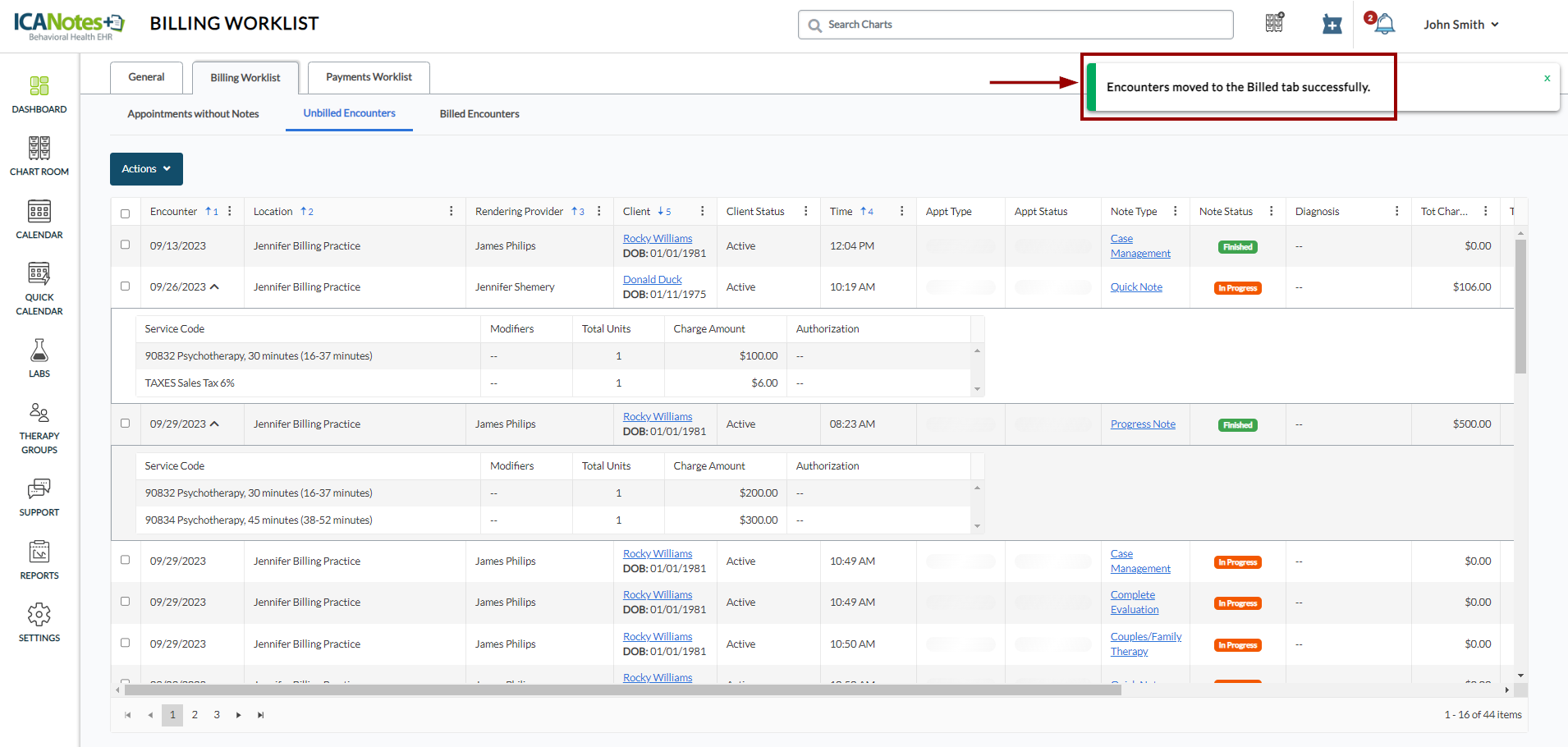The image size is (1568, 747).
Task: Switch to Billed Encounters tab
Action: click(x=479, y=114)
